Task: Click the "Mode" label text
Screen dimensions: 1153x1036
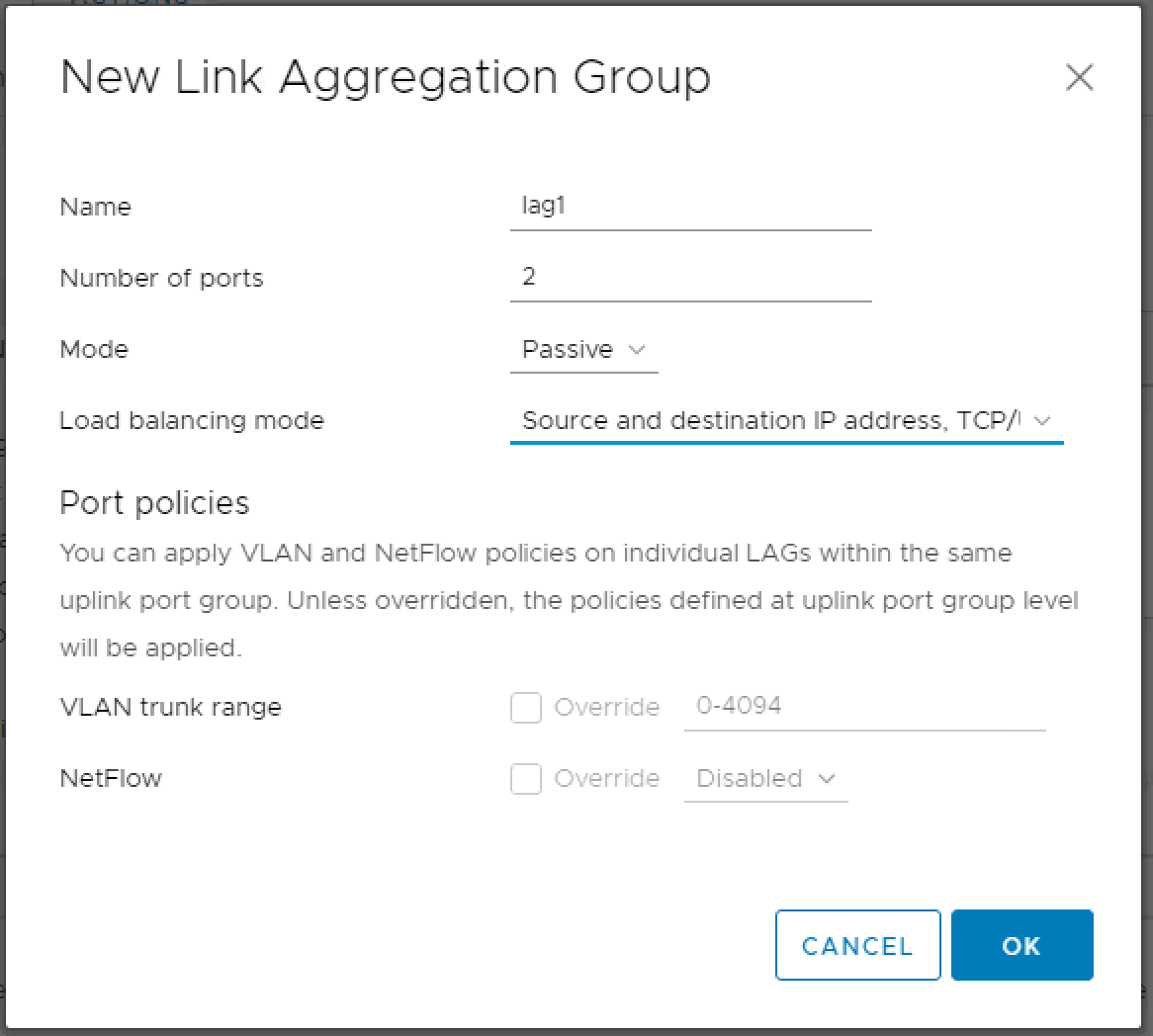Action: tap(94, 350)
